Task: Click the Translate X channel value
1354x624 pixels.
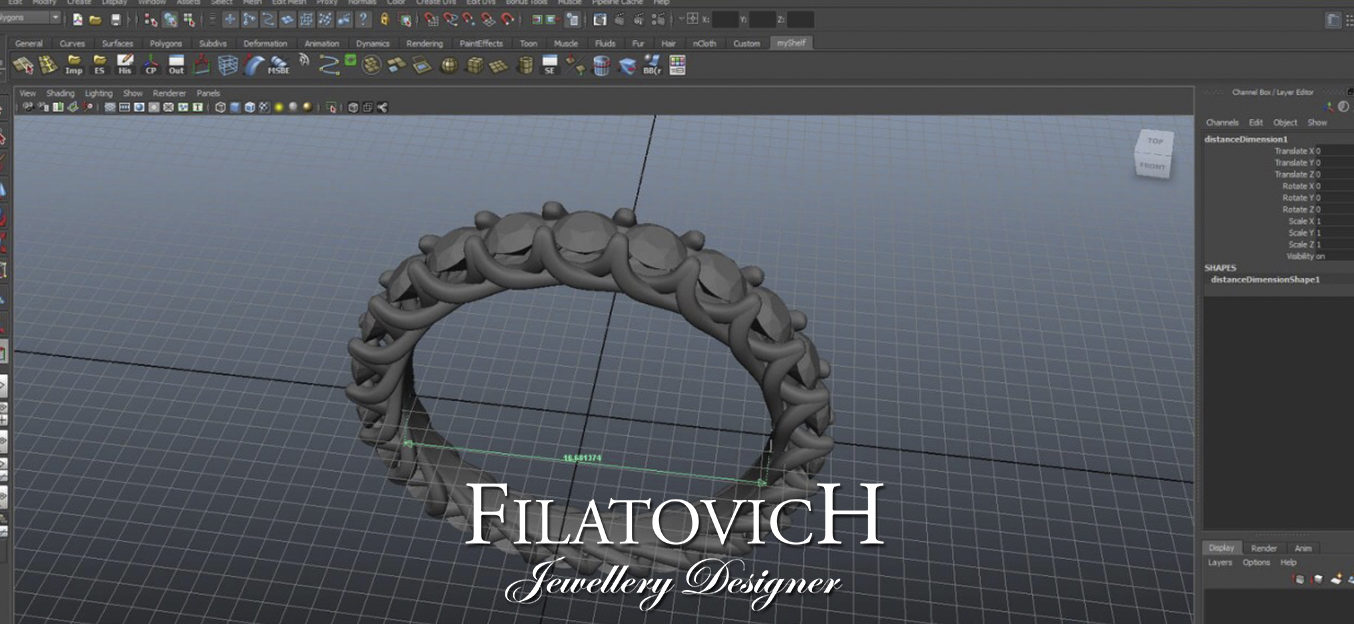Action: pyautogui.click(x=1337, y=151)
